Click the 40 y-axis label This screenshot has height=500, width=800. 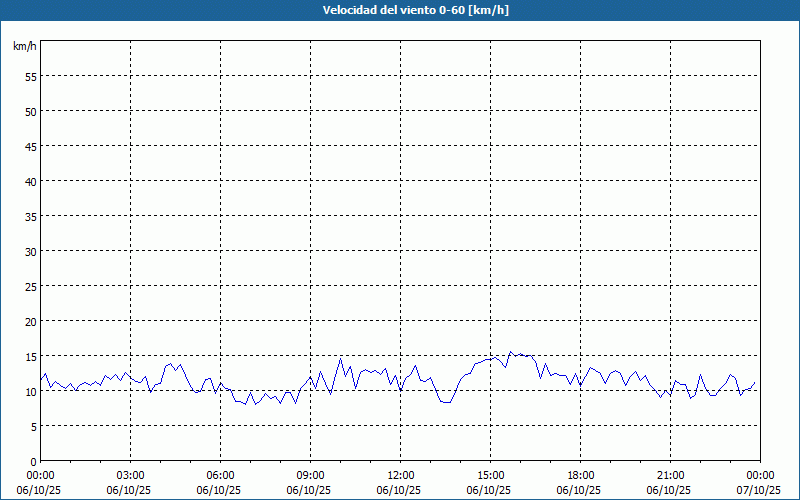(x=30, y=181)
